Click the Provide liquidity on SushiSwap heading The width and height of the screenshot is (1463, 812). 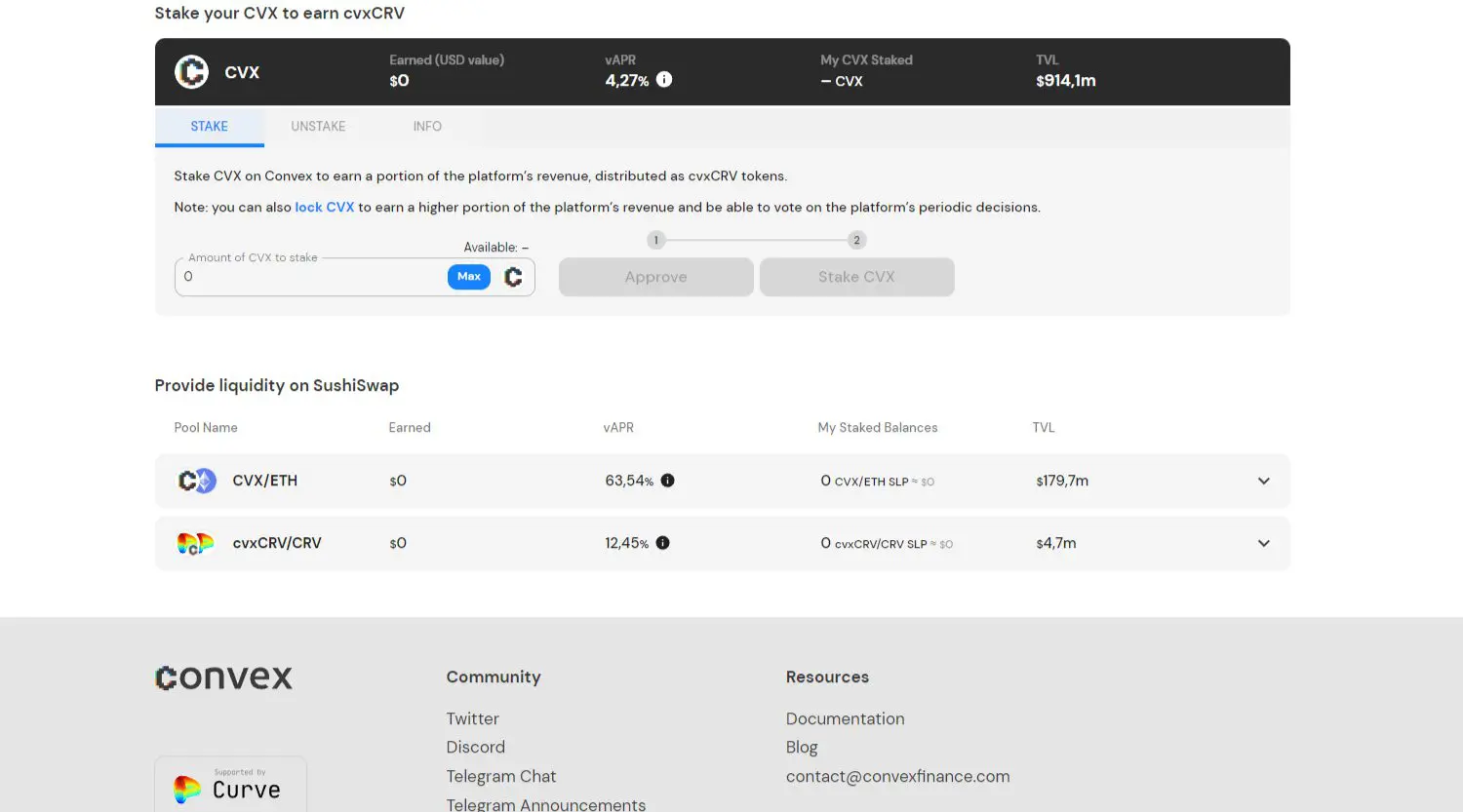coord(277,385)
